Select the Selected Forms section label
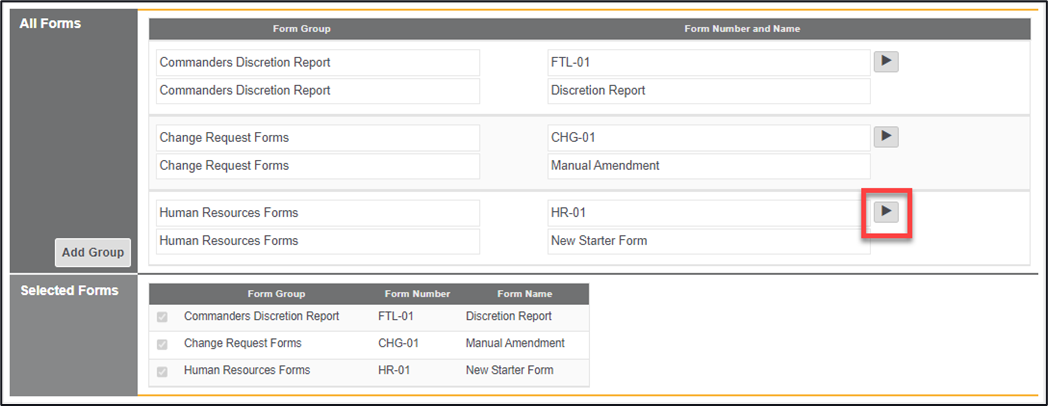Screen dimensions: 1048x406 pos(69,291)
